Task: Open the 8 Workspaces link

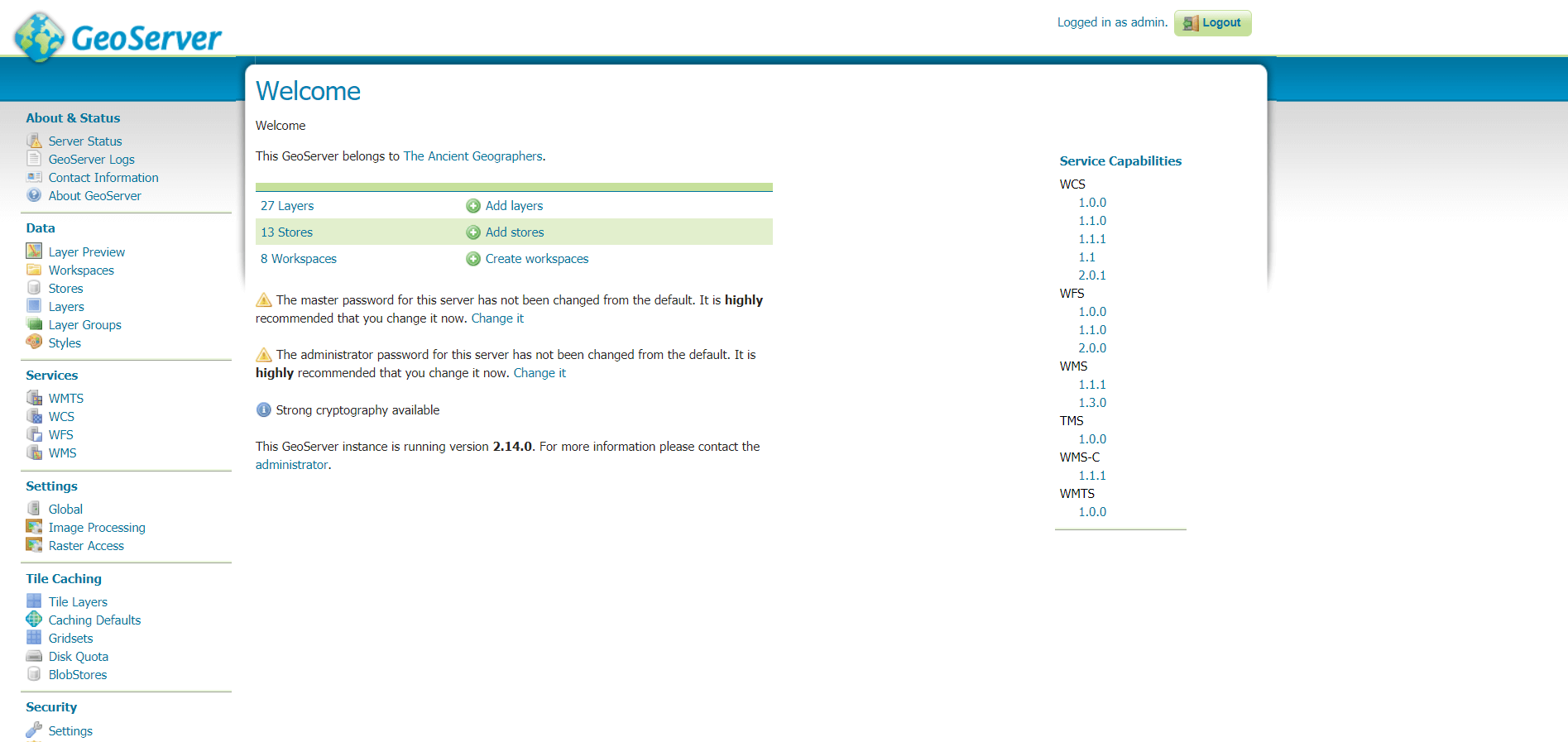Action: tap(299, 259)
